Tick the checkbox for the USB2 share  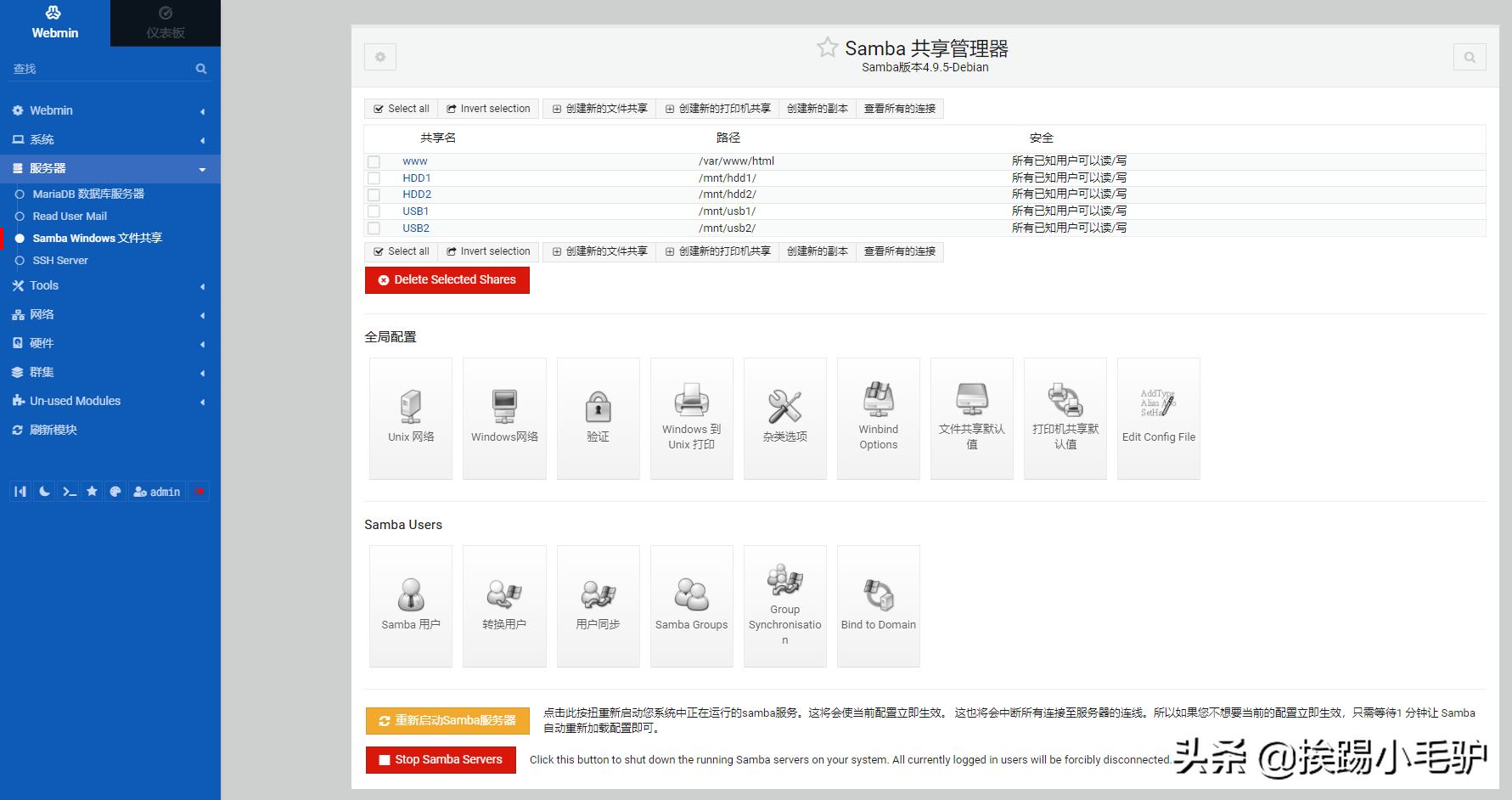click(x=374, y=228)
